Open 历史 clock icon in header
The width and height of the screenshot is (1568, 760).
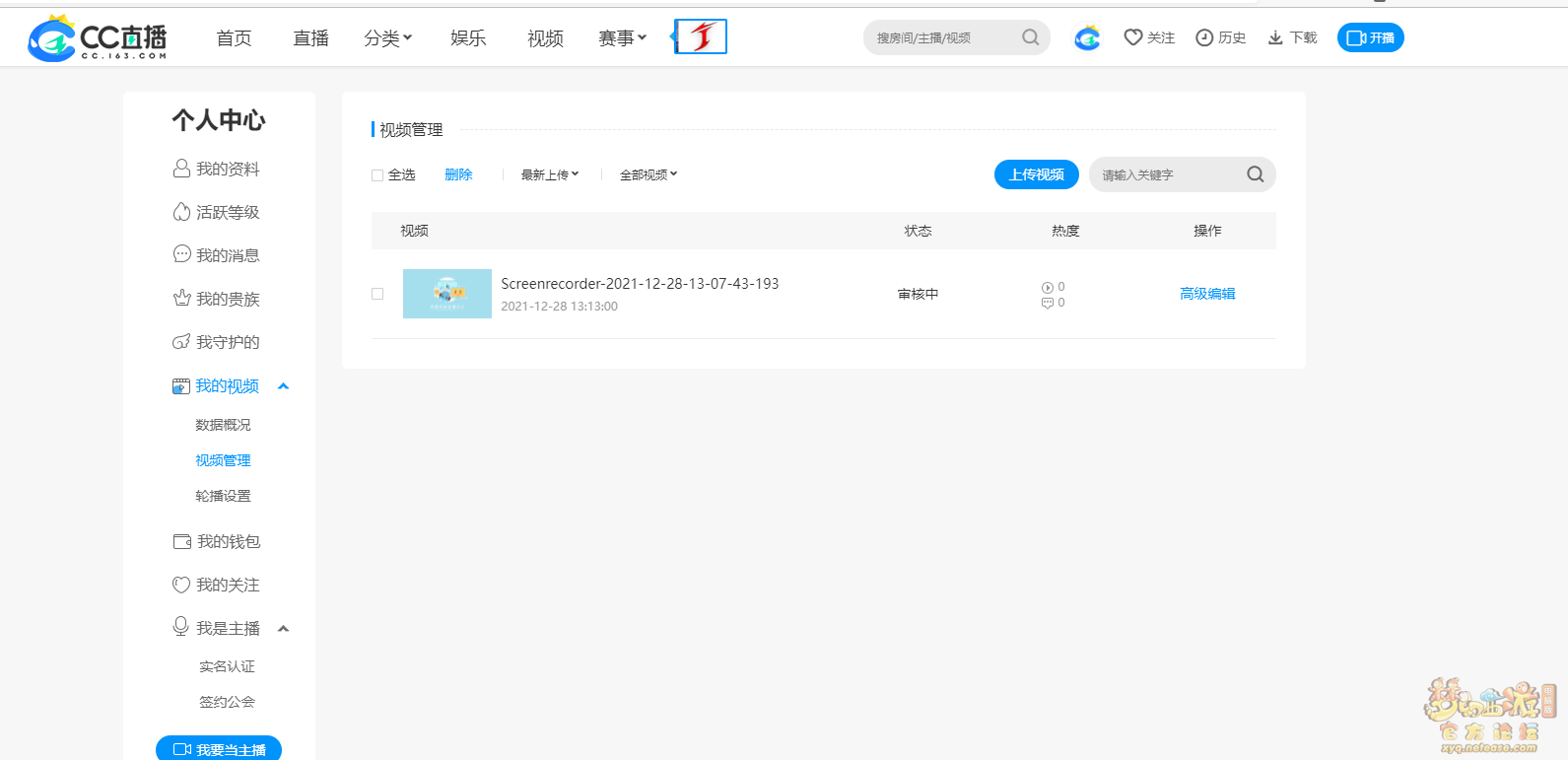pos(1204,37)
